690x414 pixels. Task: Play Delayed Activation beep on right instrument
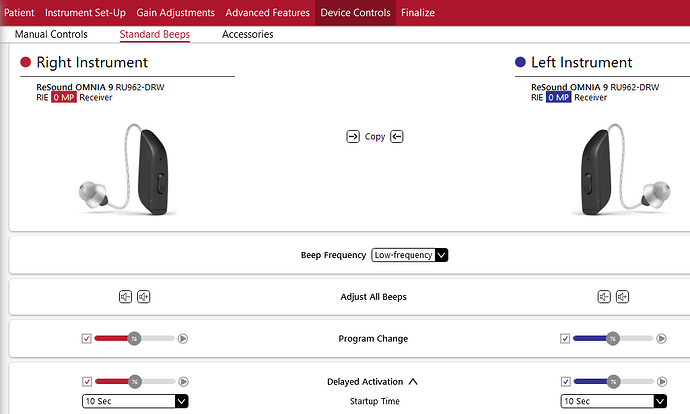(183, 381)
